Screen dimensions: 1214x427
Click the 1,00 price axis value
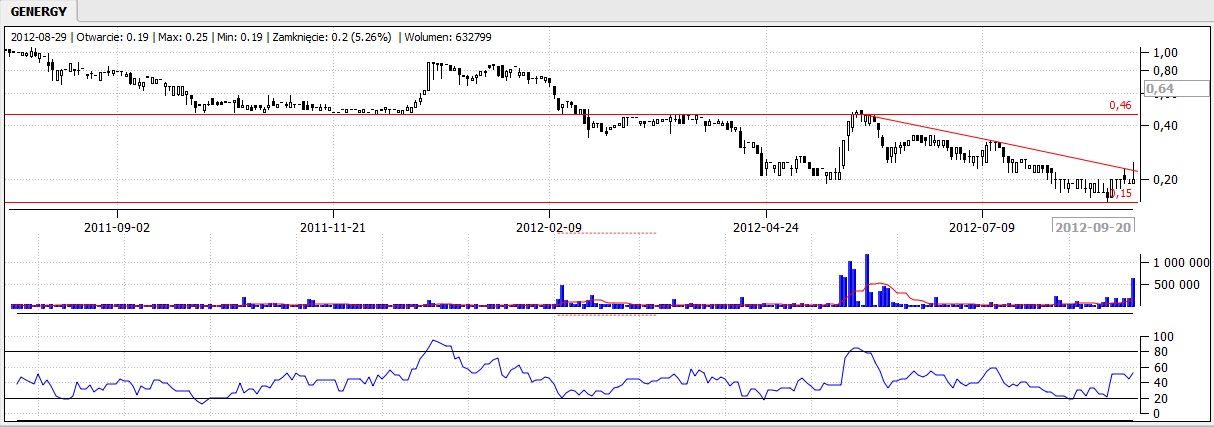coord(1166,52)
